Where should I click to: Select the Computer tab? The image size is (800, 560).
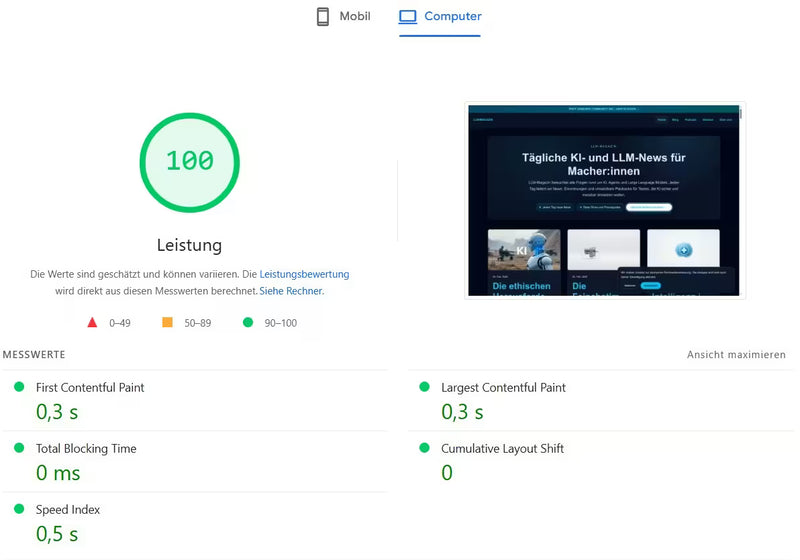click(440, 16)
